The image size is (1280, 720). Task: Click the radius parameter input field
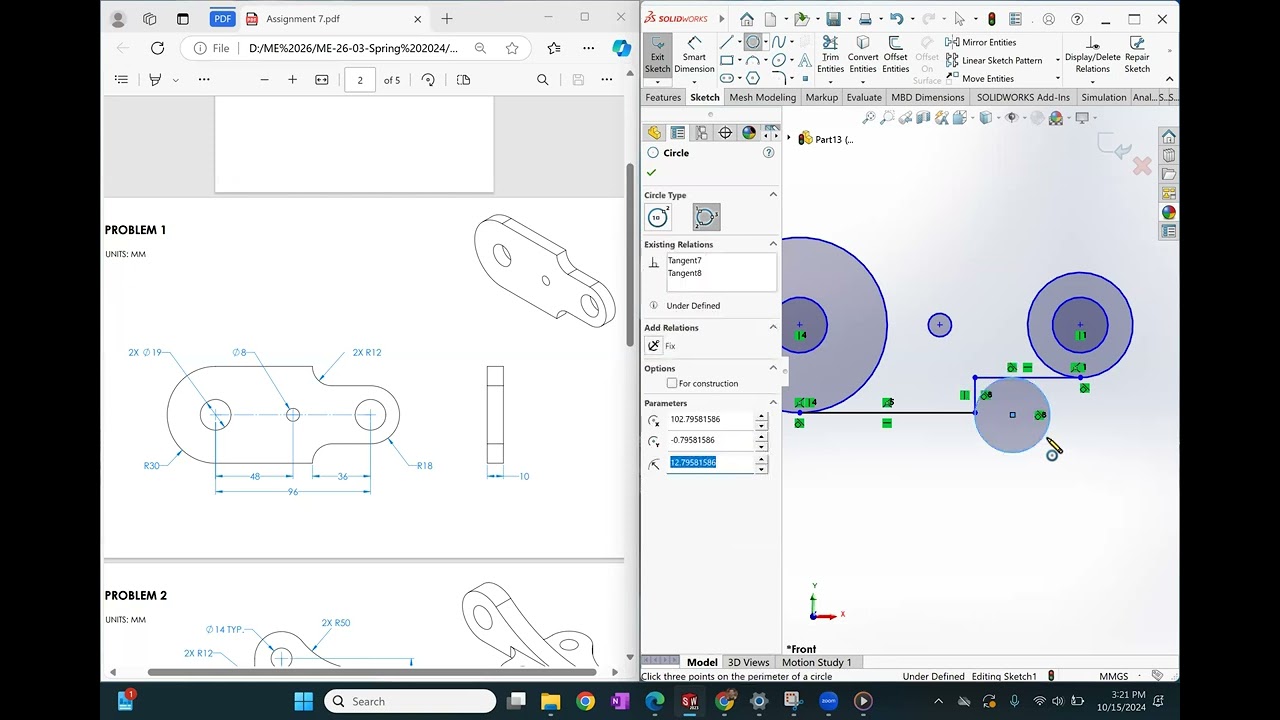710,462
